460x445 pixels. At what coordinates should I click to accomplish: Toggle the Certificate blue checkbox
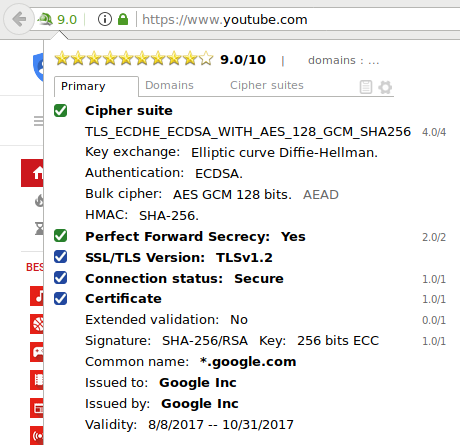[x=61, y=299]
